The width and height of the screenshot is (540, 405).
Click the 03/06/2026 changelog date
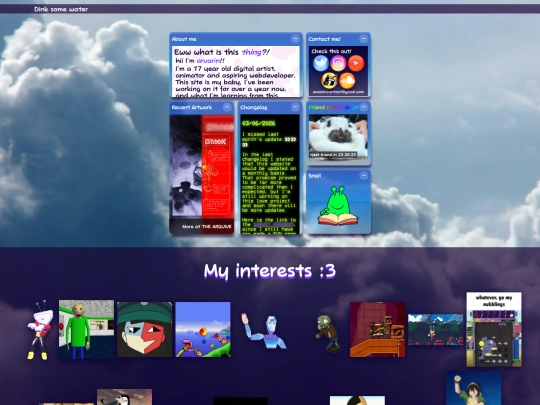click(258, 123)
